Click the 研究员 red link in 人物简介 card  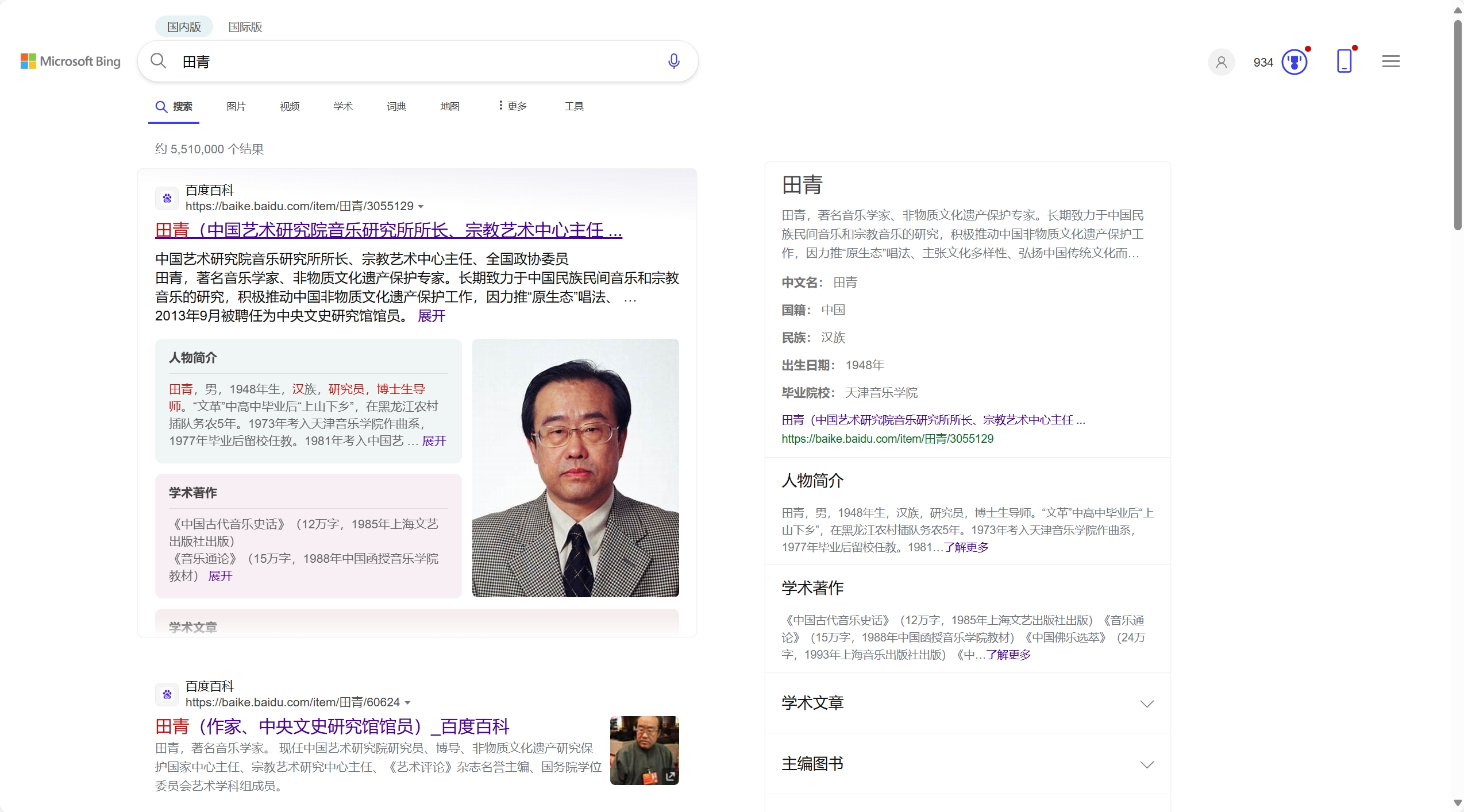[x=346, y=389]
